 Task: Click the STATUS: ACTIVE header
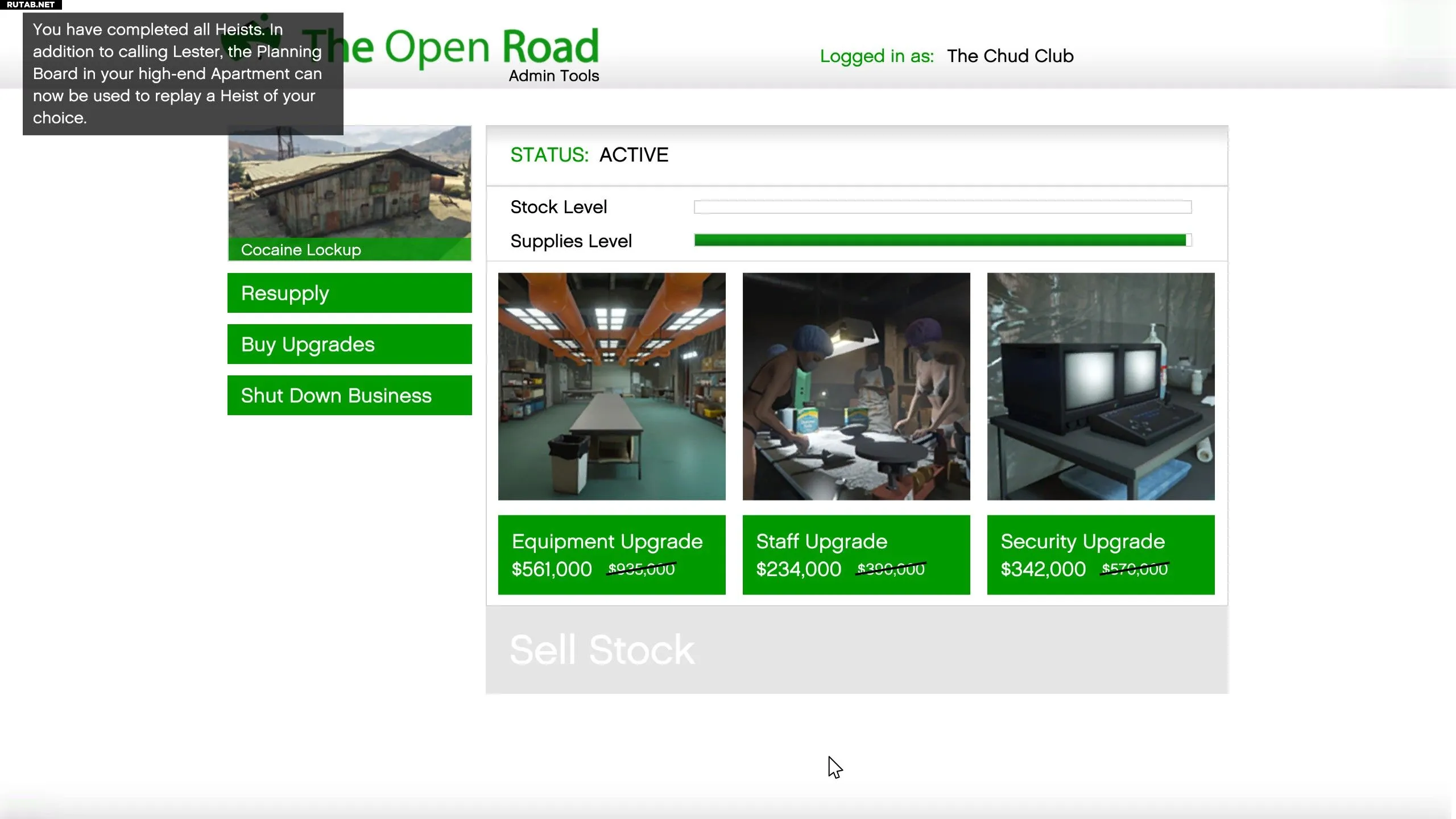589,155
